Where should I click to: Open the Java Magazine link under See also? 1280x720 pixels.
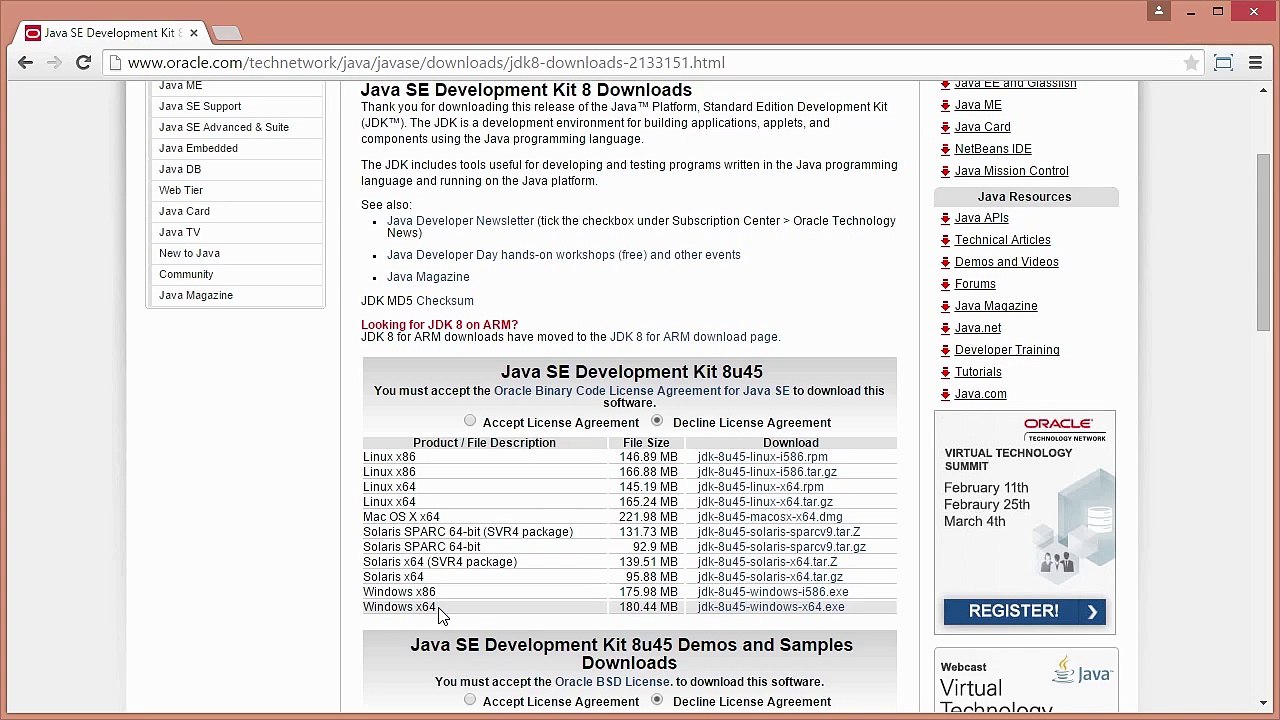(x=428, y=277)
